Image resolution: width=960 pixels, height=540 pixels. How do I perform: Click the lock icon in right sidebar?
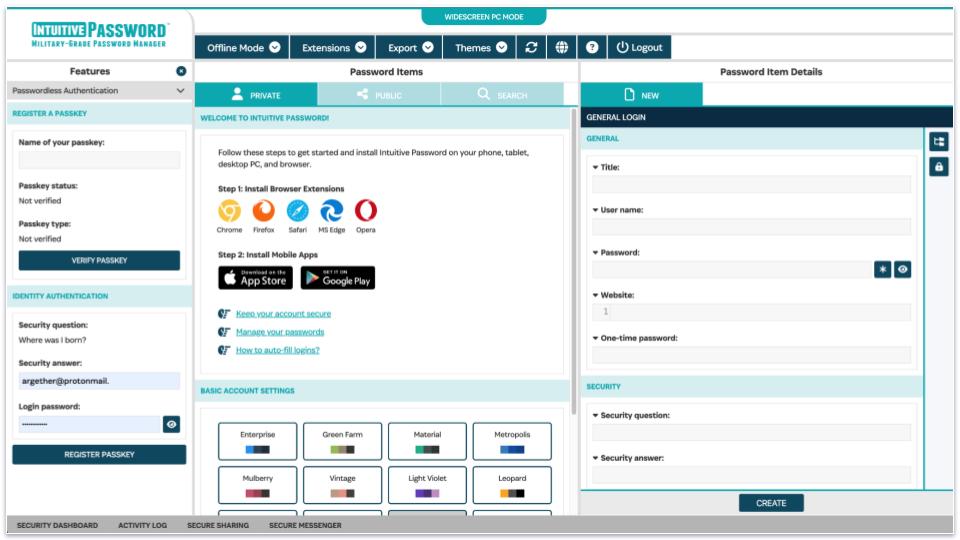939,167
